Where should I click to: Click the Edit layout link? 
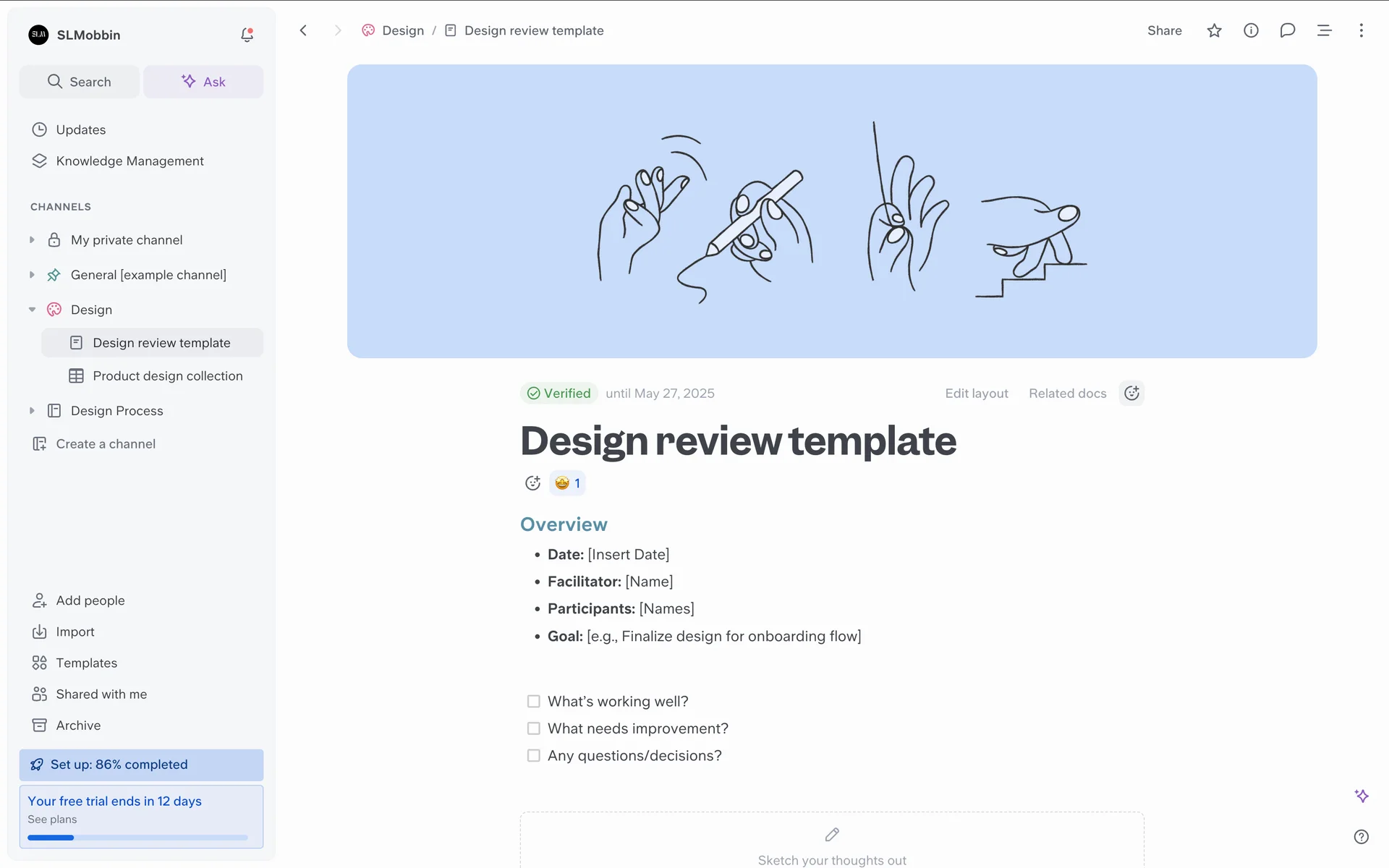click(x=976, y=393)
